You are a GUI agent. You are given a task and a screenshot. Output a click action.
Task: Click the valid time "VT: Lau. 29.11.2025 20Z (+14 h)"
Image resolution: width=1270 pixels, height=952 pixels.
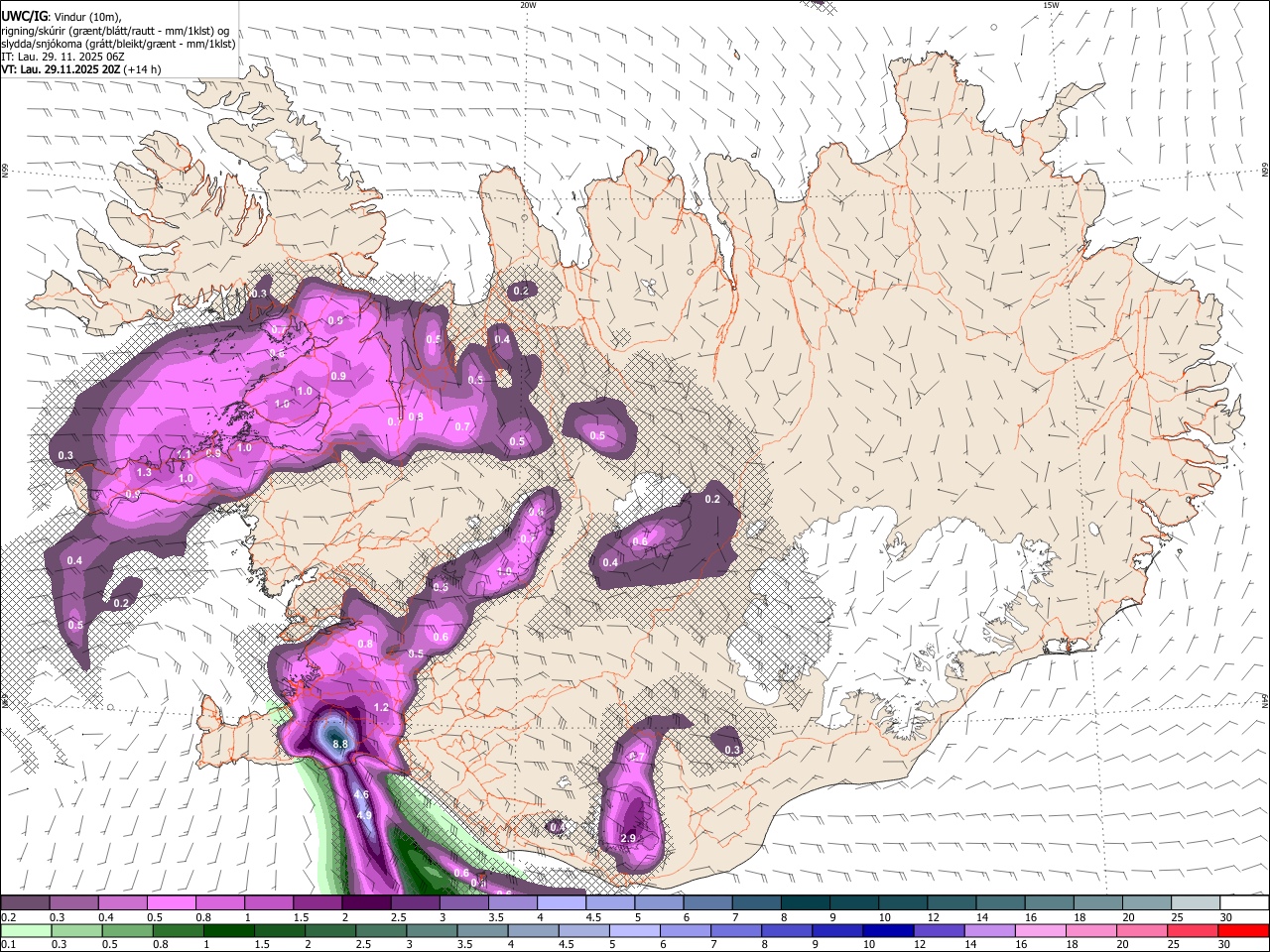click(81, 69)
